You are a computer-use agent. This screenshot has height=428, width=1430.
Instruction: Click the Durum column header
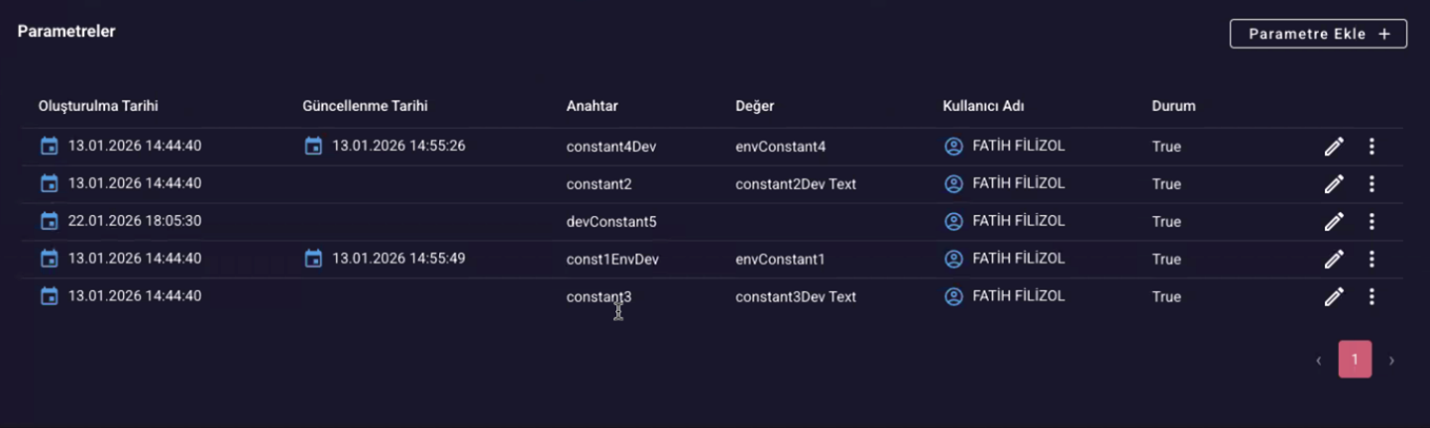1173,106
